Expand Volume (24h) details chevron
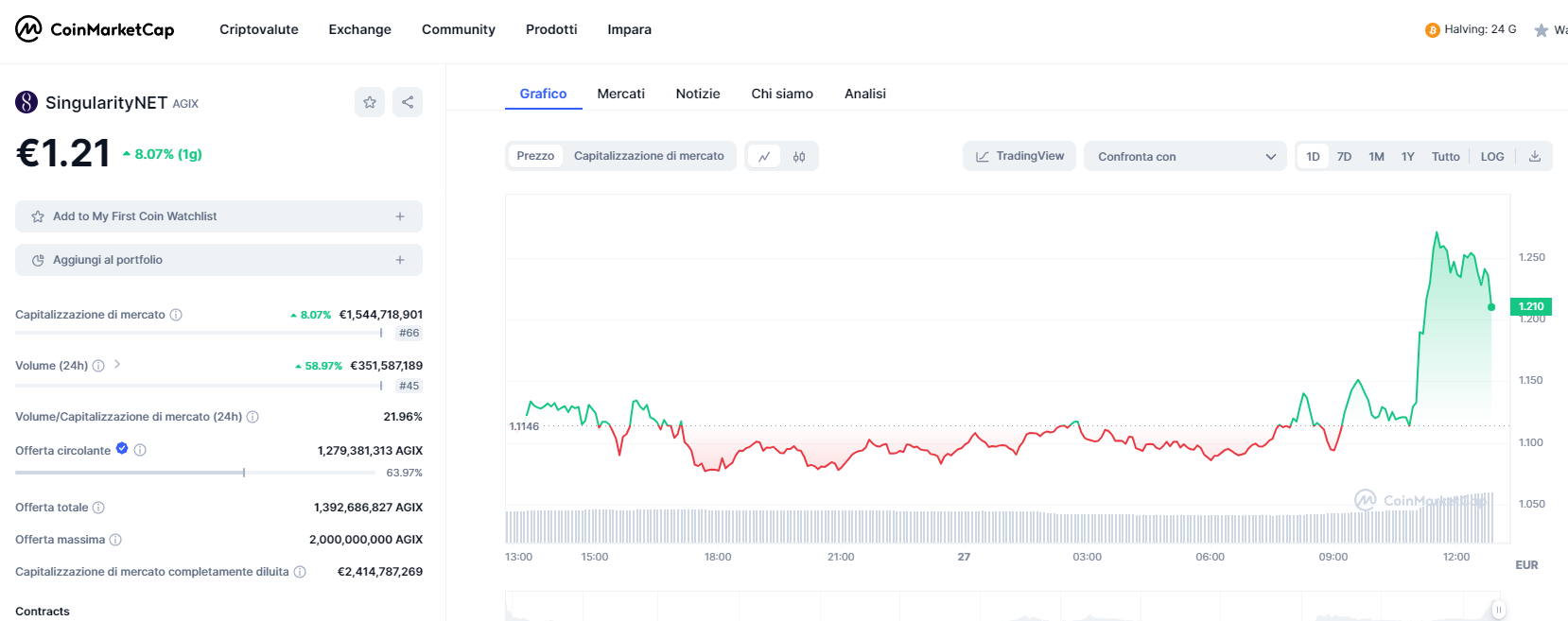 pos(117,365)
